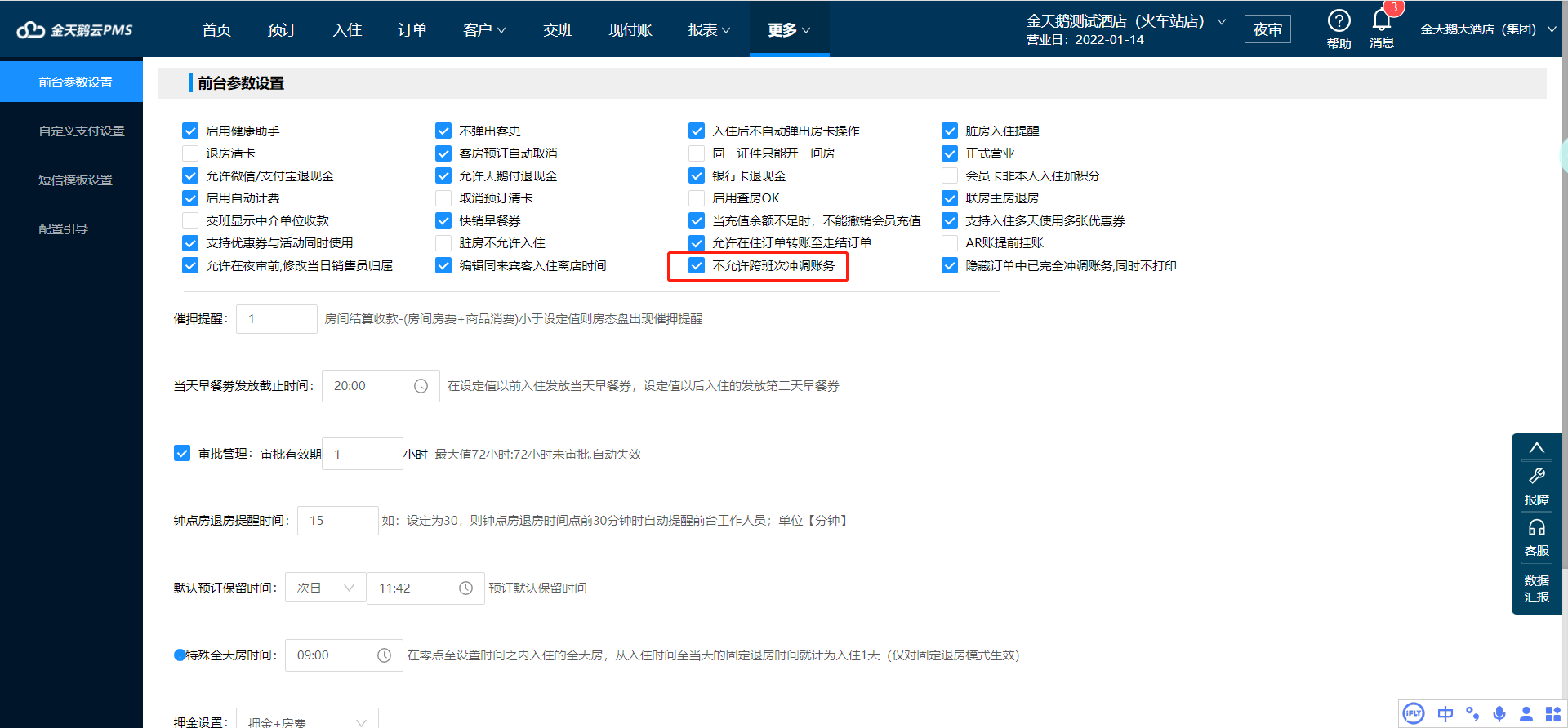Click 数据汇报 in floating panel

(x=1536, y=588)
